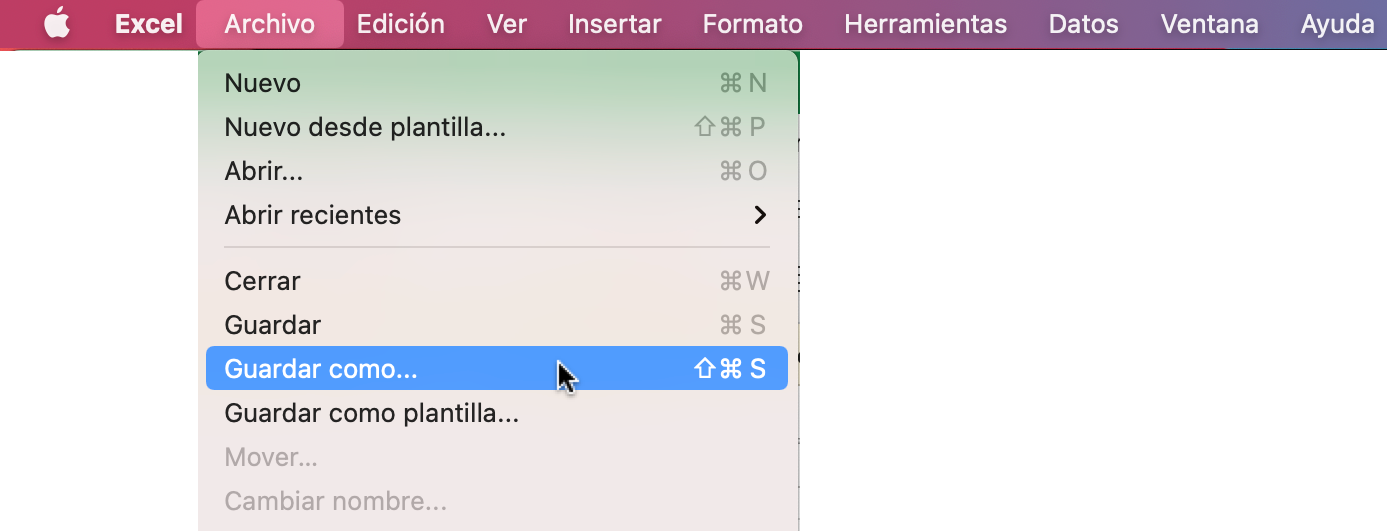Open the Datos menu

(x=1083, y=24)
